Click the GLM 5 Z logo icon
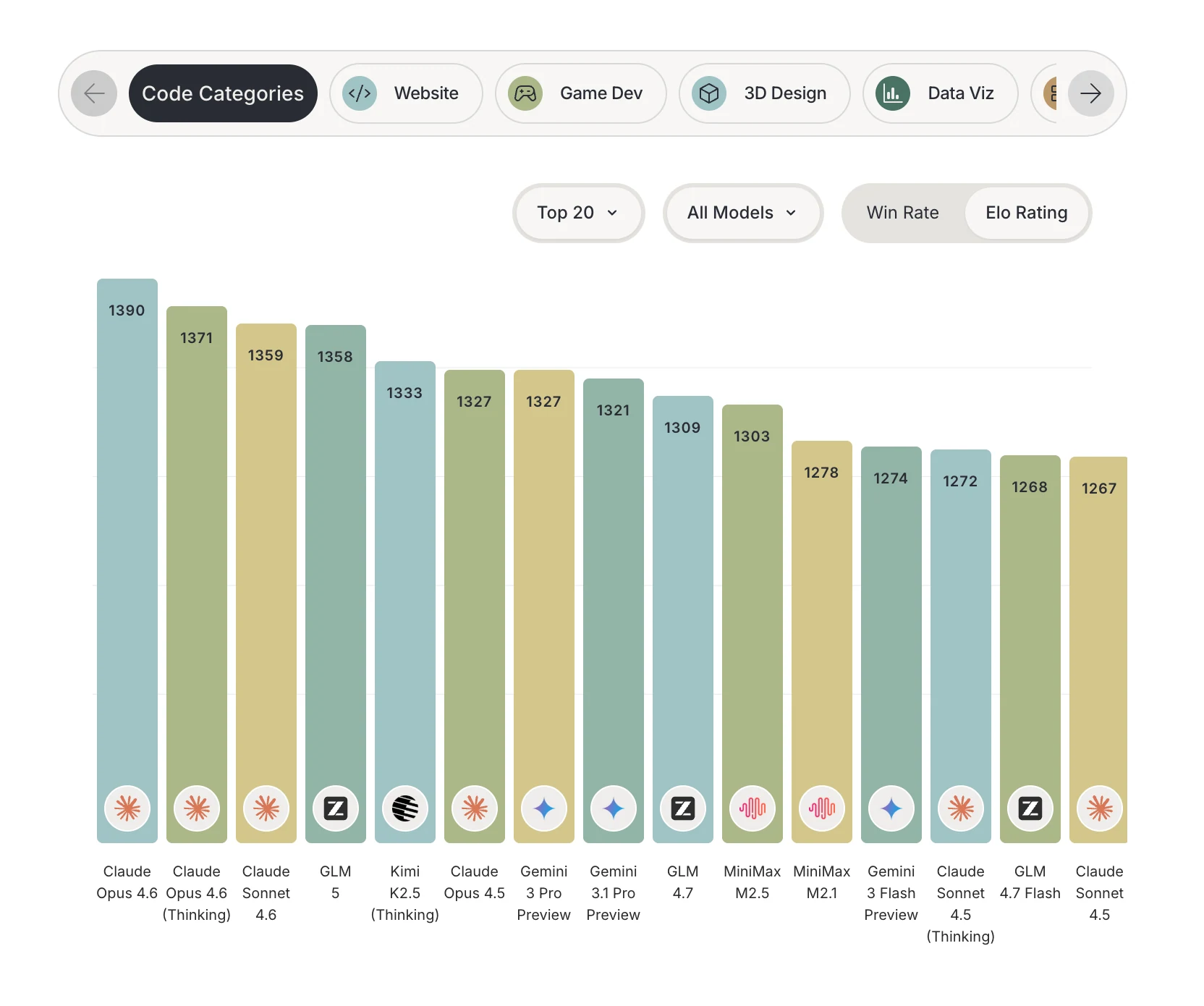Screen dimensions: 1204x1006 pos(336,808)
